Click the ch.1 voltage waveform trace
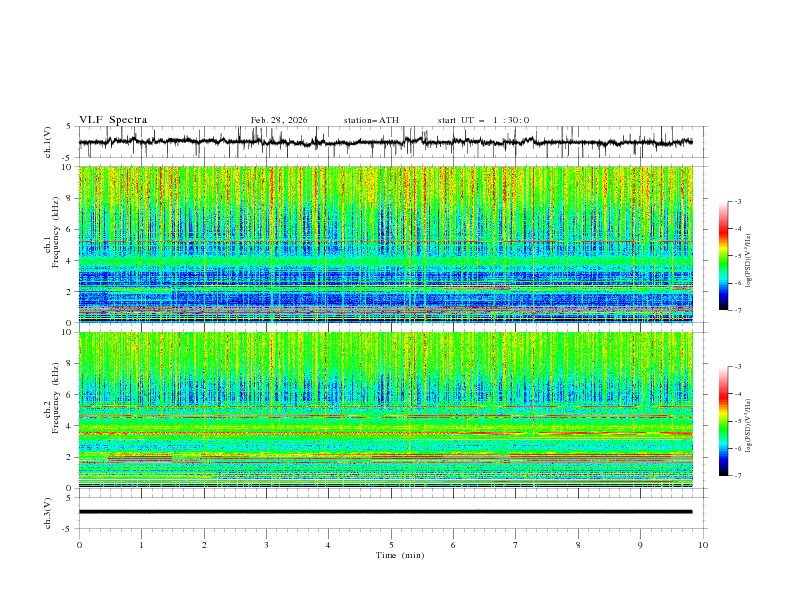 coord(385,142)
